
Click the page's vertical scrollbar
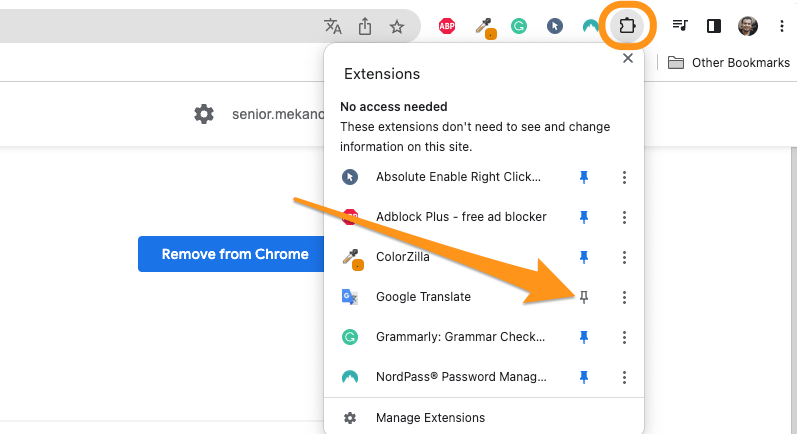click(x=794, y=290)
